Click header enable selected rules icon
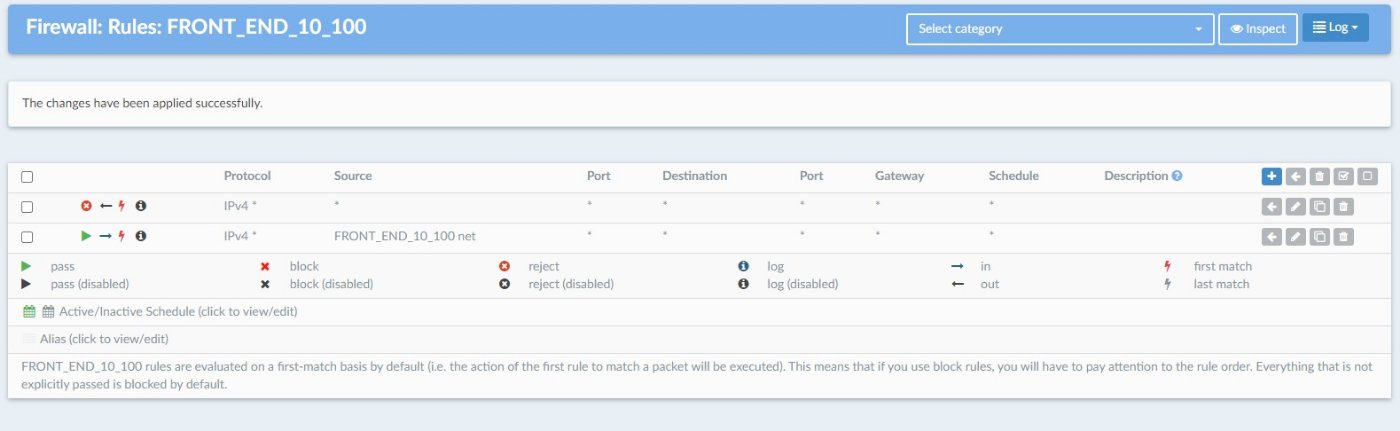This screenshot has width=1400, height=431. 1344,176
